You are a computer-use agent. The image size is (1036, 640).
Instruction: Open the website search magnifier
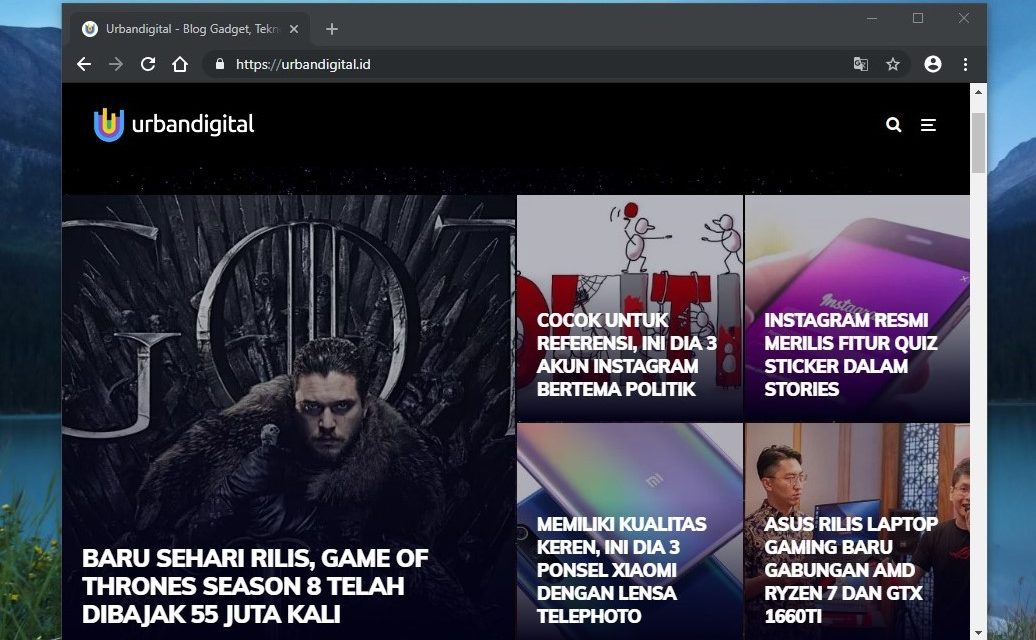(x=893, y=124)
